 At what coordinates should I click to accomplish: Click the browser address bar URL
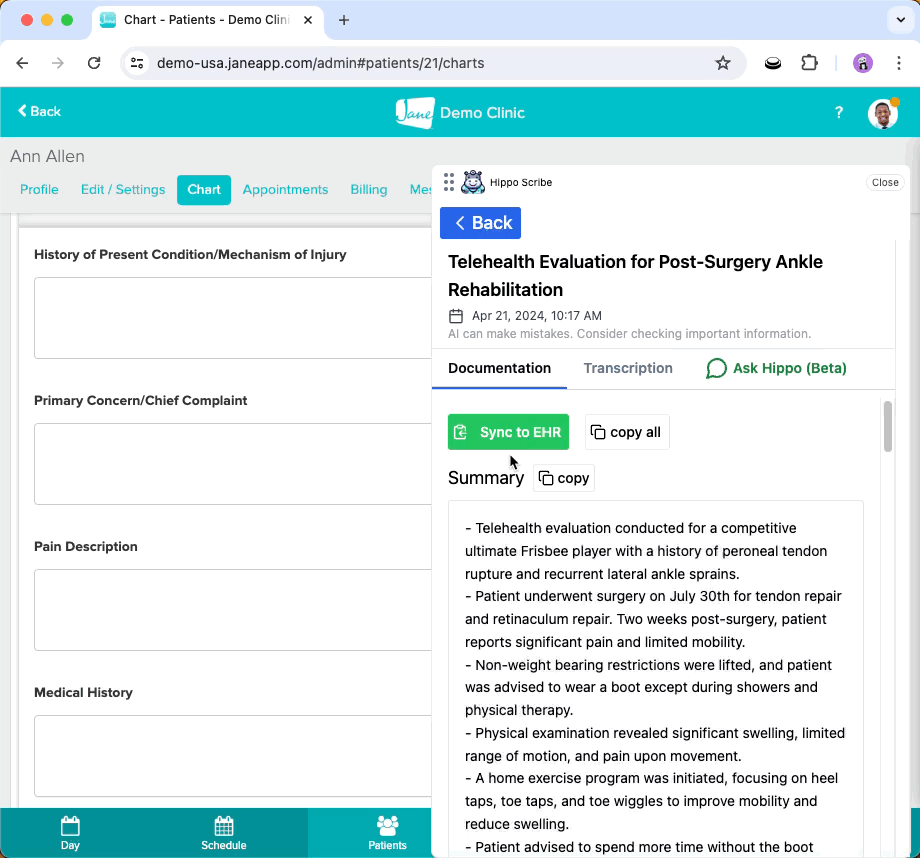point(320,63)
